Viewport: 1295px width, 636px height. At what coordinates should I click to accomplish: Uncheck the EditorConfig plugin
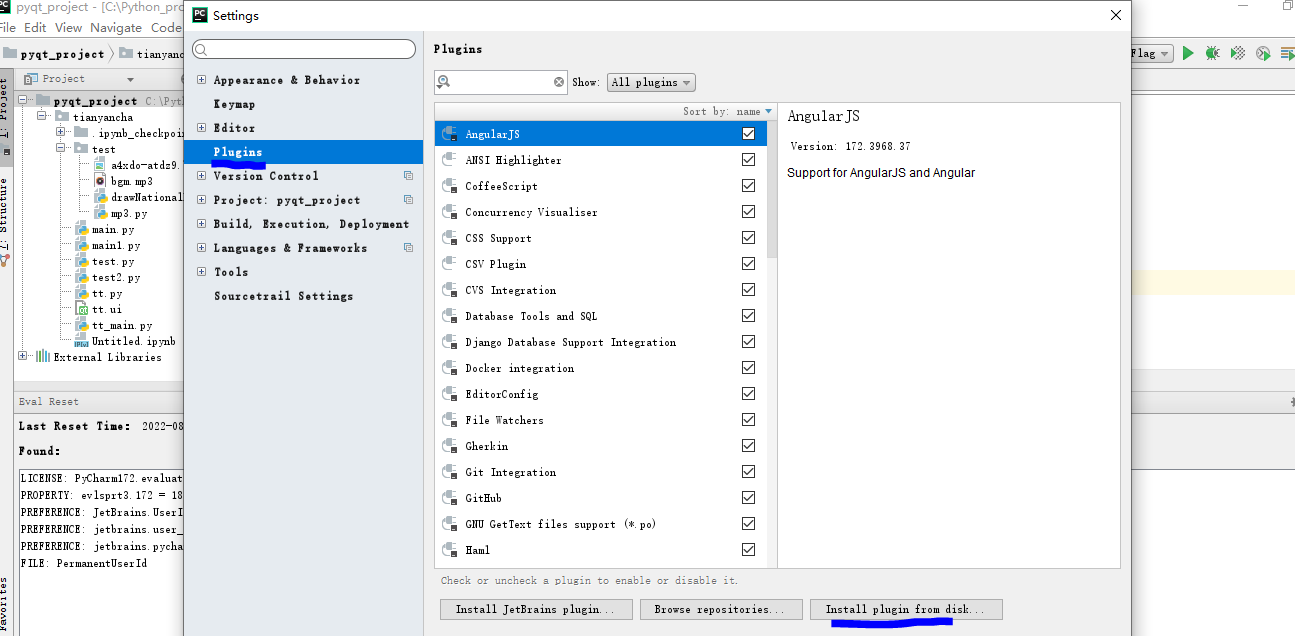(748, 393)
